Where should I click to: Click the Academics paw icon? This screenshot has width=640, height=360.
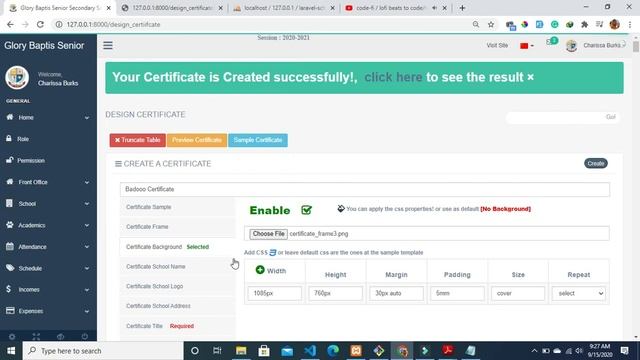10,224
